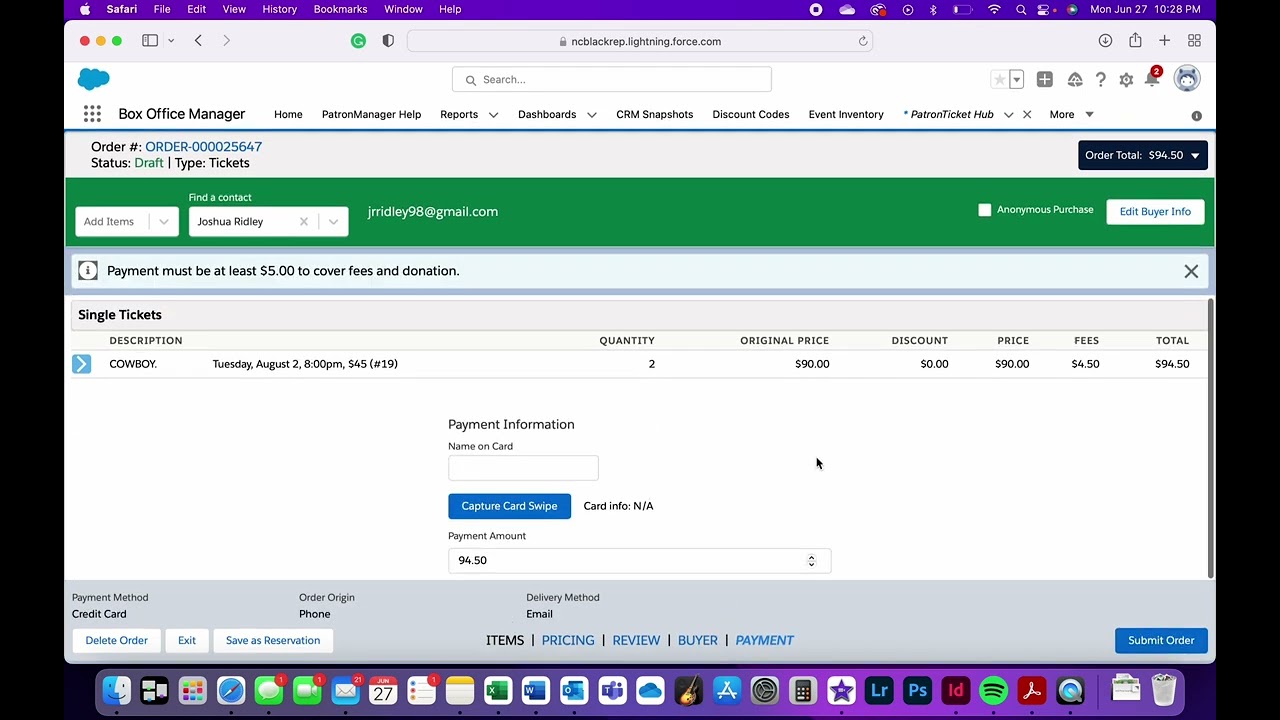1280x720 pixels.
Task: Open the History menu
Action: click(x=279, y=9)
